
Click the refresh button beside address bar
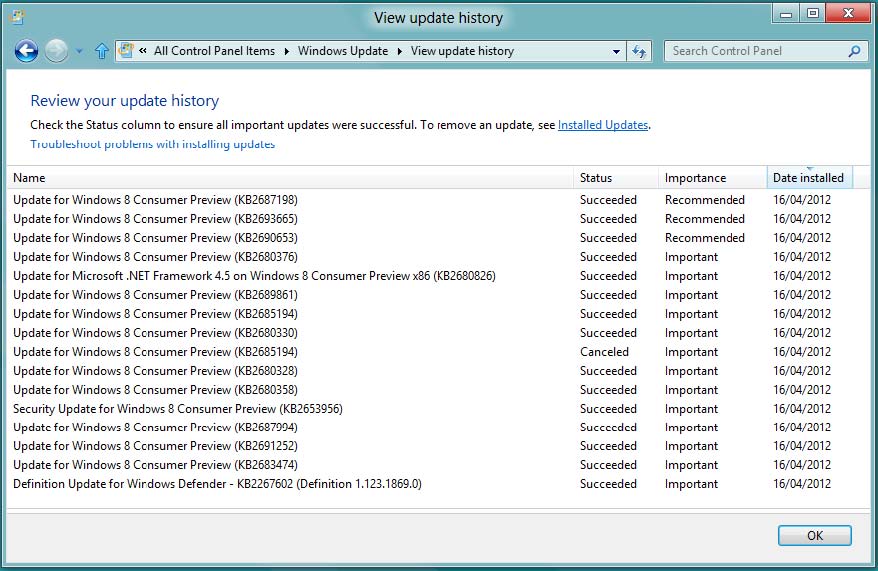(640, 51)
